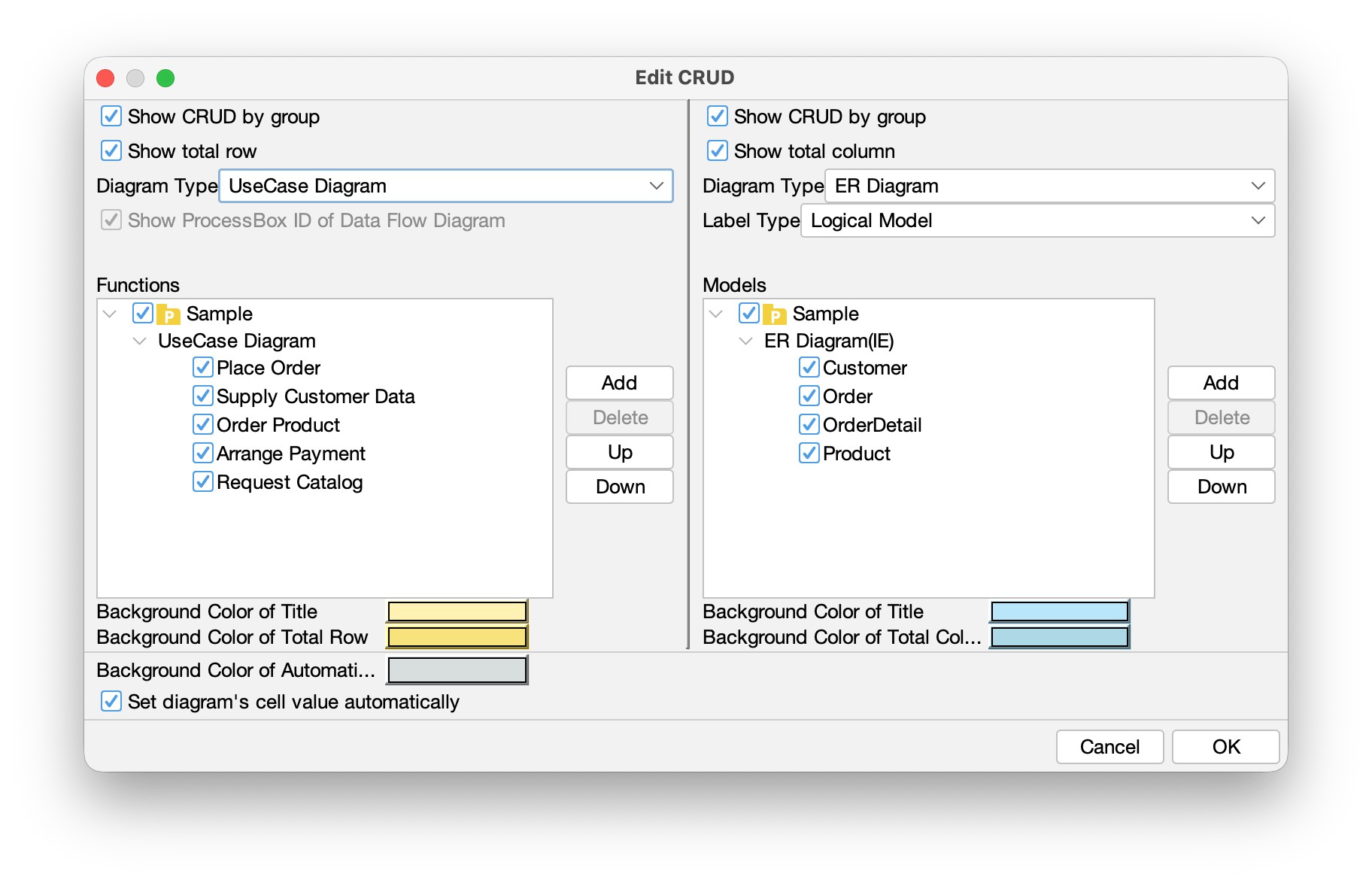The width and height of the screenshot is (1372, 883).
Task: Collapse the ER Diagram(IE) tree node
Action: [745, 340]
